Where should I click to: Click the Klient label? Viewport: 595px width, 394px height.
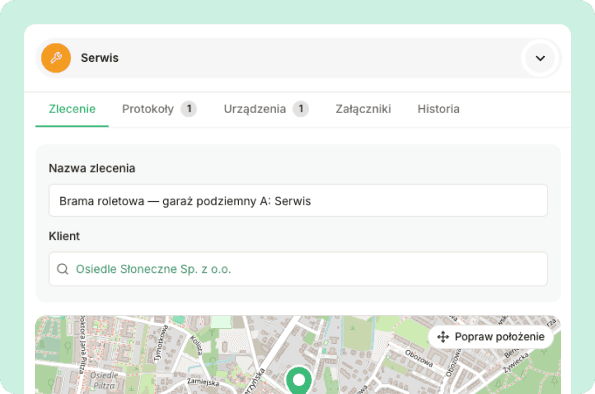click(64, 236)
